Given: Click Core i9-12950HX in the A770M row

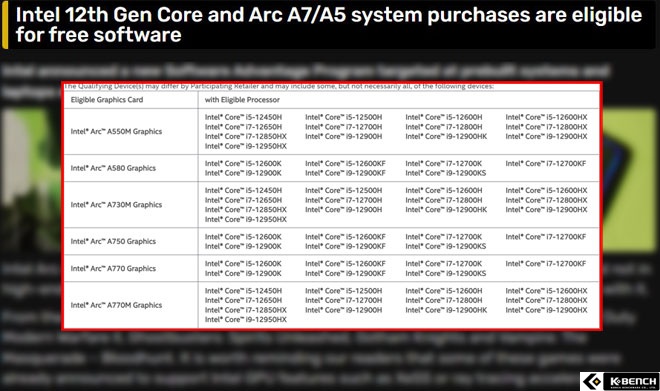Looking at the screenshot, I should point(245,319).
